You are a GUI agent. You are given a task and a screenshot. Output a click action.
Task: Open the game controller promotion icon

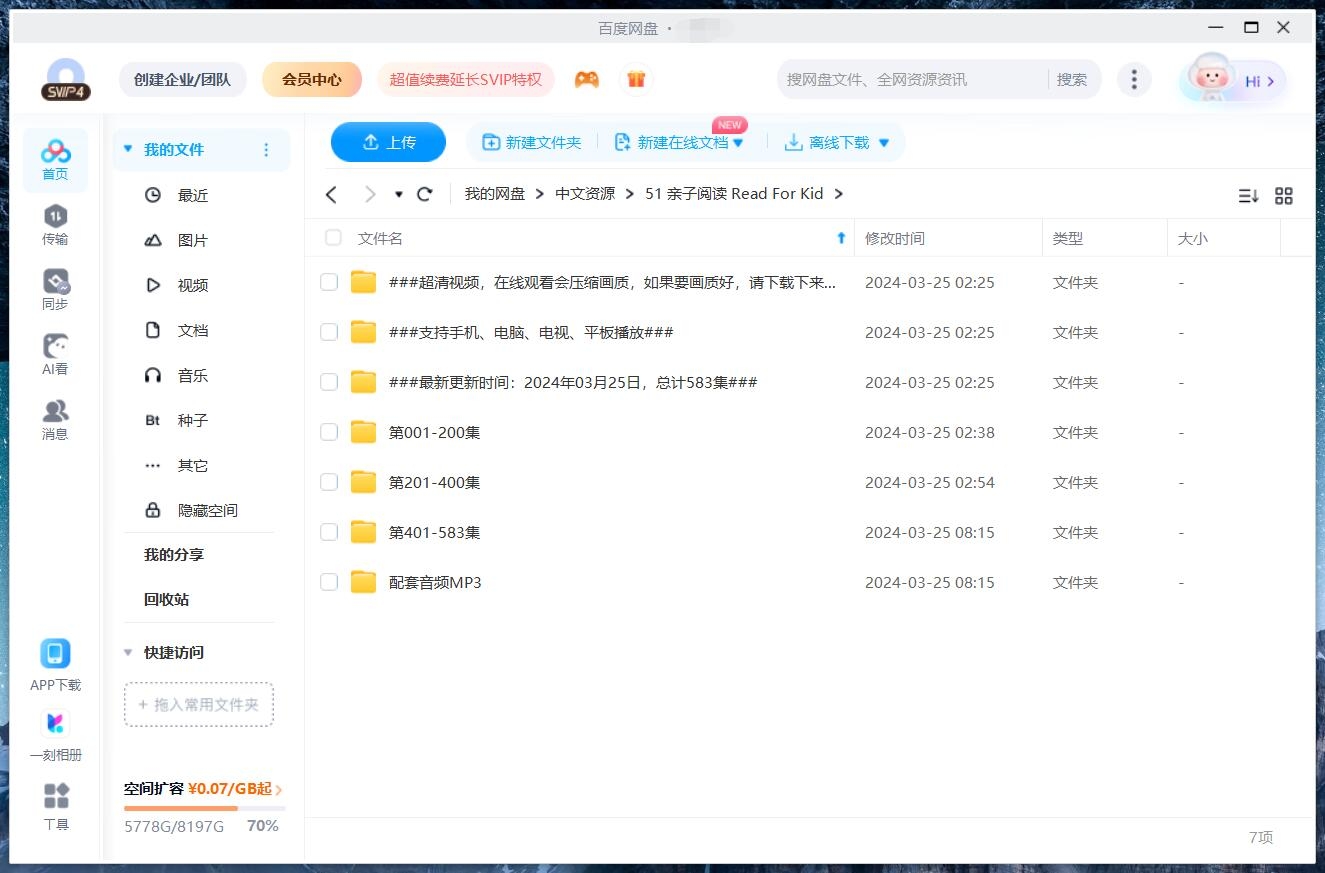tap(587, 78)
